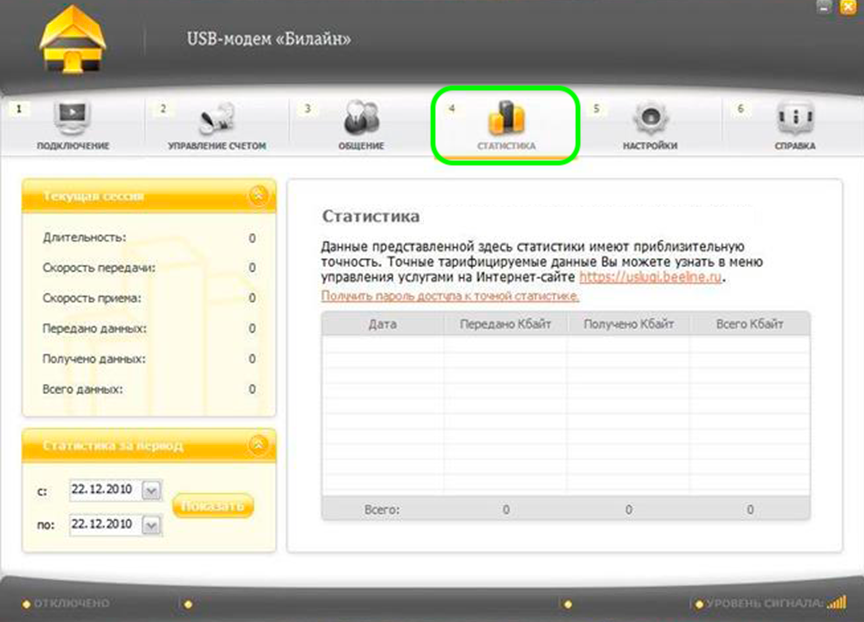864x622 pixels.
Task: Click the Передано Кбайт column header
Action: 505,324
